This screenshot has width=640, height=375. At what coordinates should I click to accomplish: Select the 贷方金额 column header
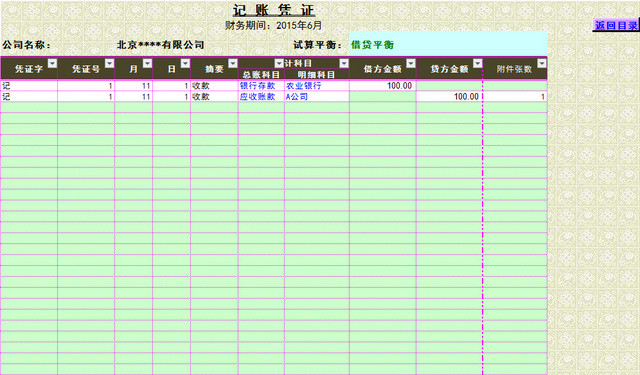[449, 69]
